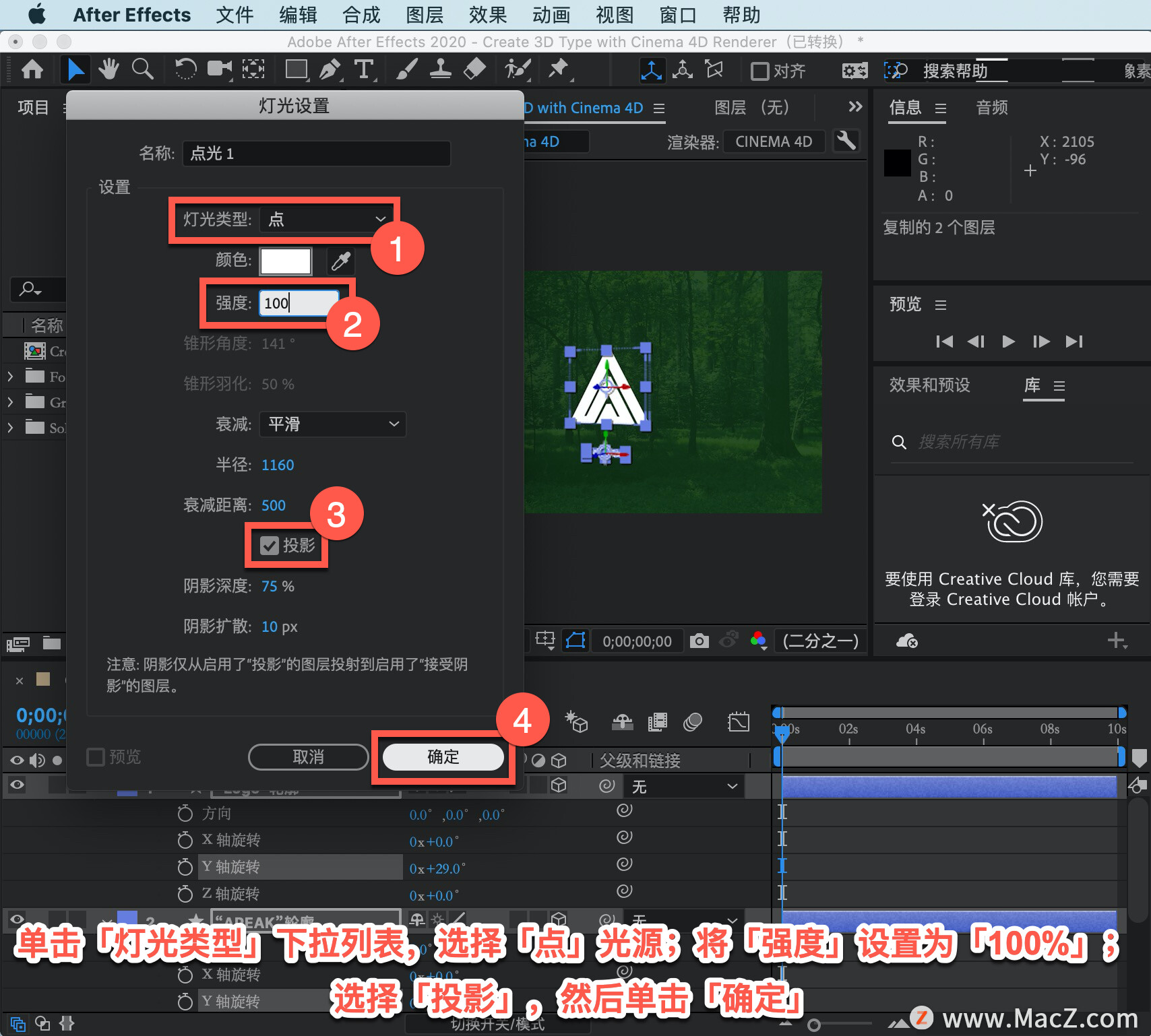This screenshot has width=1151, height=1036.
Task: Switch to the 音频 audio tab
Action: pos(992,108)
